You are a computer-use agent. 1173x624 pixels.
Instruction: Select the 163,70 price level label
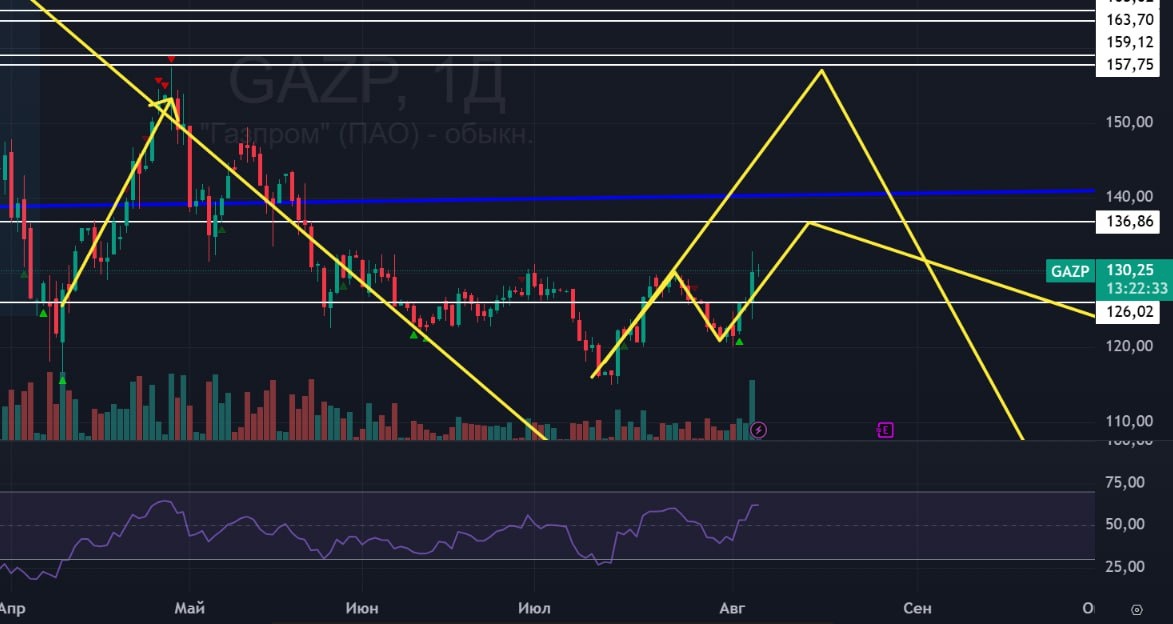click(1129, 19)
